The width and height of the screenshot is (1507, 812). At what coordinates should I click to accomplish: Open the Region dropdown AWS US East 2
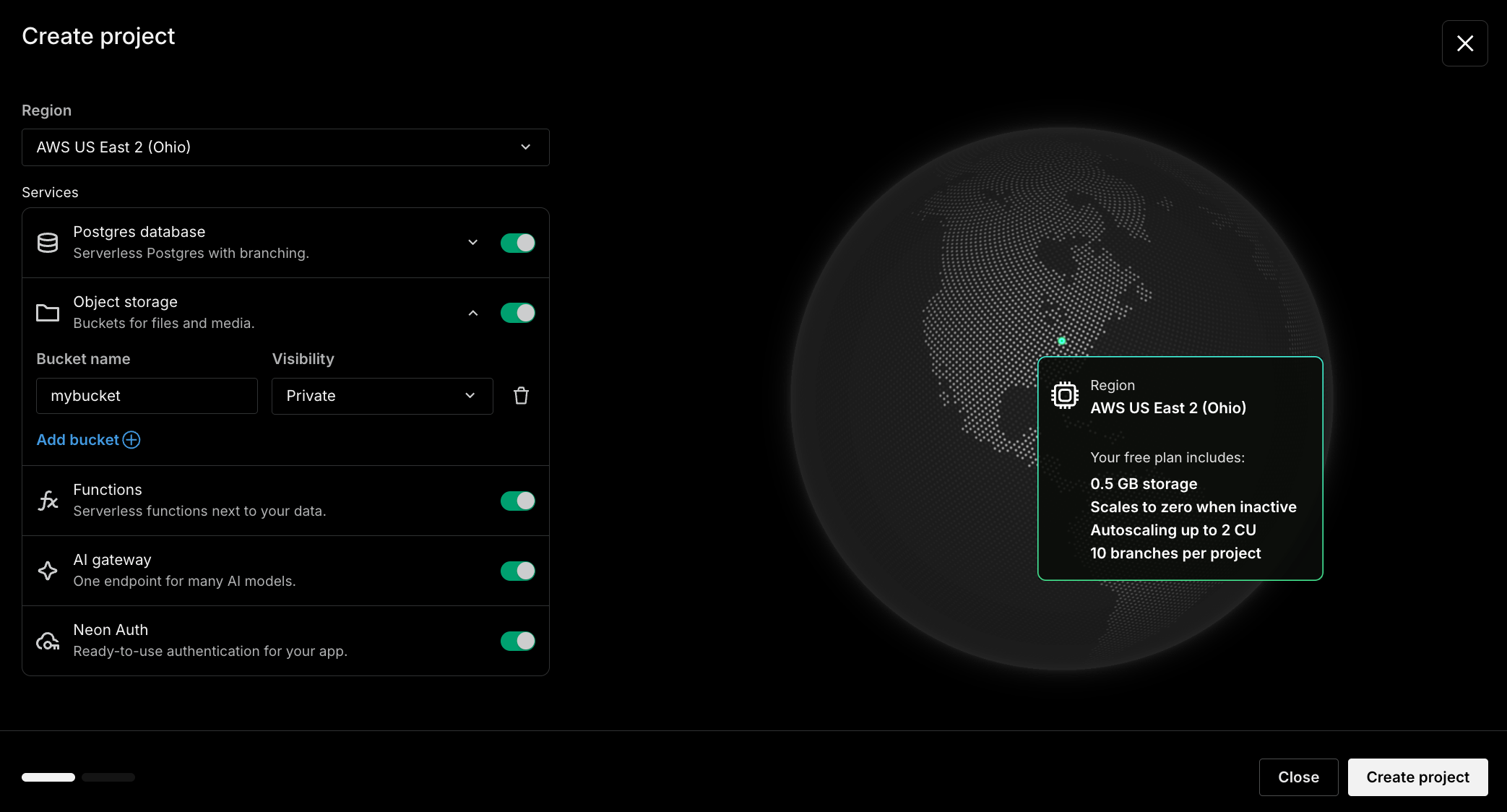pyautogui.click(x=285, y=147)
